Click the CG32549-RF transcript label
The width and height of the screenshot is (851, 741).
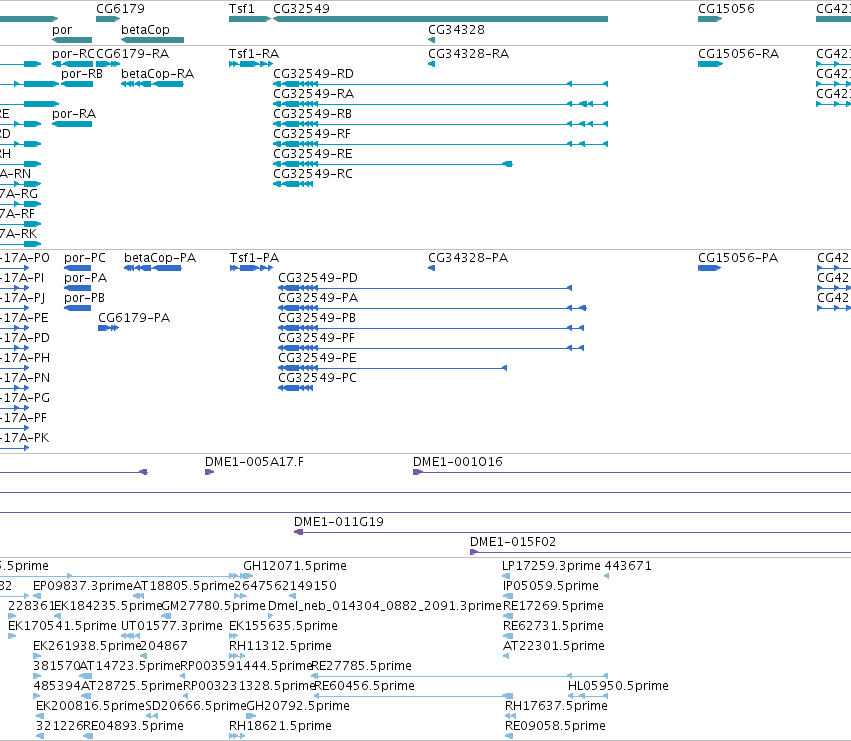[312, 134]
